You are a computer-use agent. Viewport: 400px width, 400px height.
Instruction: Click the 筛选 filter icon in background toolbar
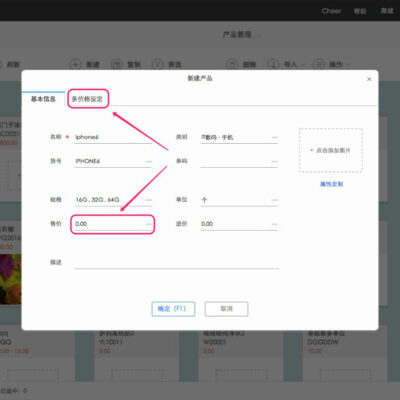[x=158, y=64]
